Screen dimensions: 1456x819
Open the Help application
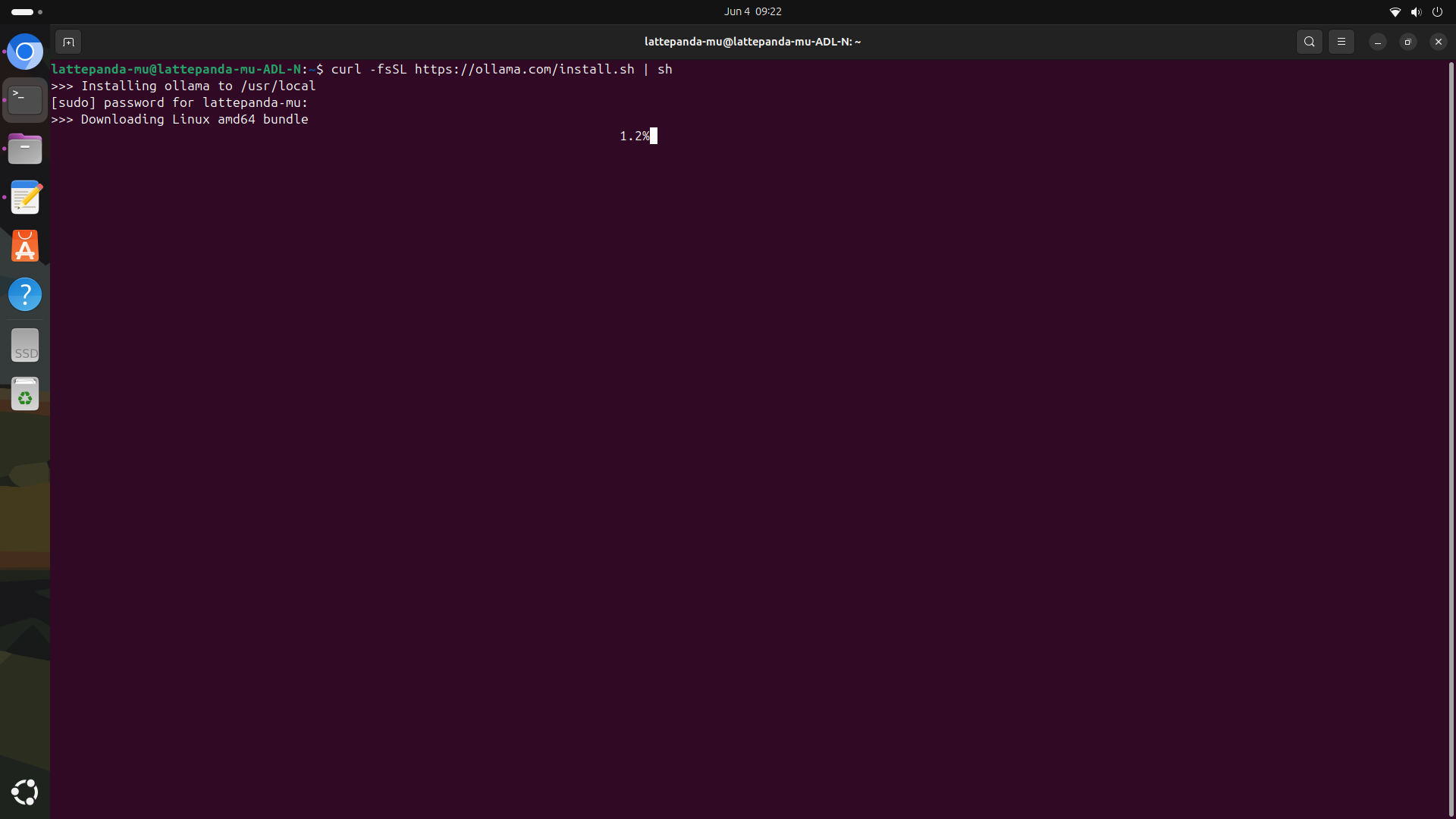[25, 294]
